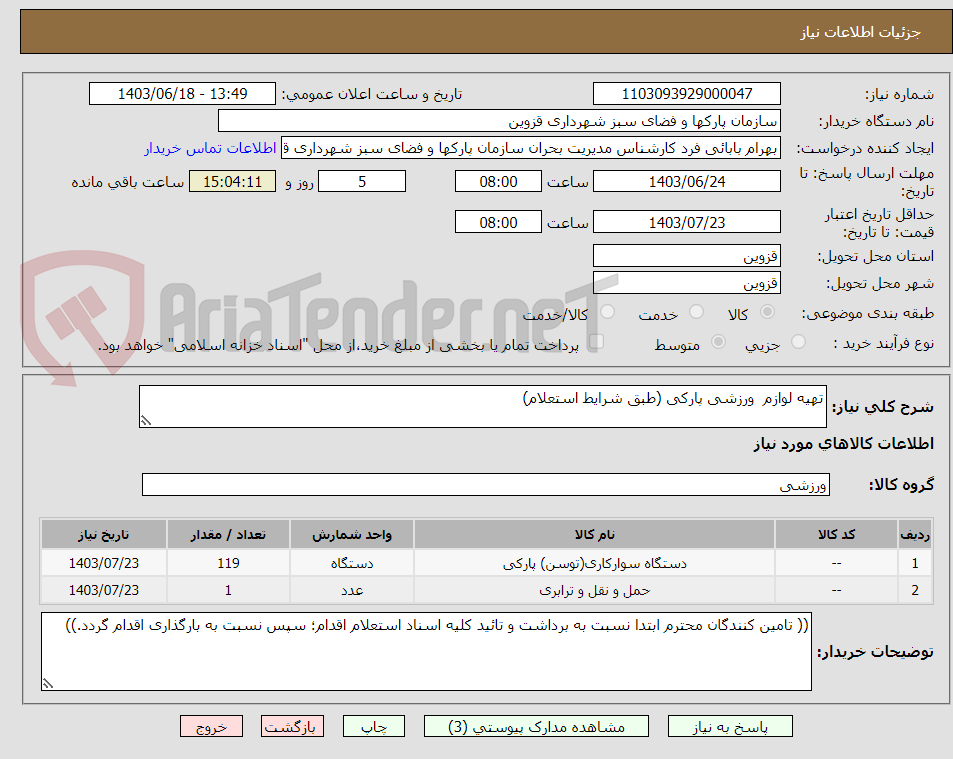Click the response deadline date 1403/06/24
This screenshot has height=759, width=953.
click(x=687, y=181)
